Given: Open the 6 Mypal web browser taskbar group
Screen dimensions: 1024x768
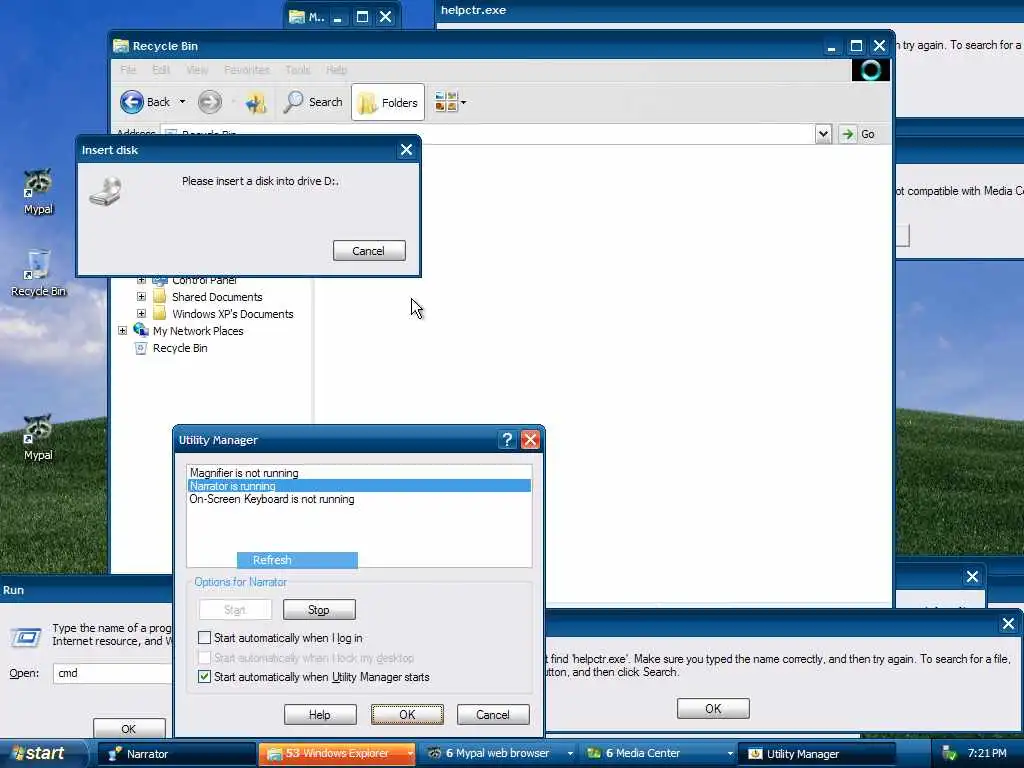Looking at the screenshot, I should click(x=498, y=754).
